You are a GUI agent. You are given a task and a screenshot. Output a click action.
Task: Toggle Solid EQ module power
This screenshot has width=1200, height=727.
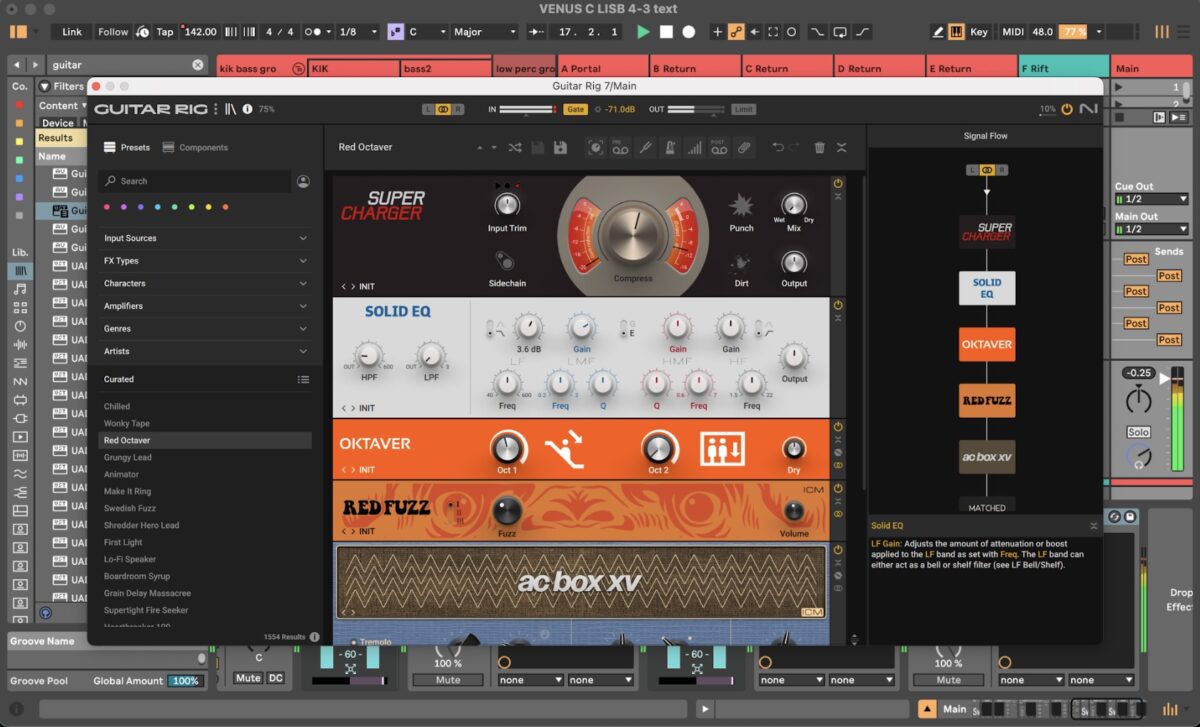click(838, 304)
